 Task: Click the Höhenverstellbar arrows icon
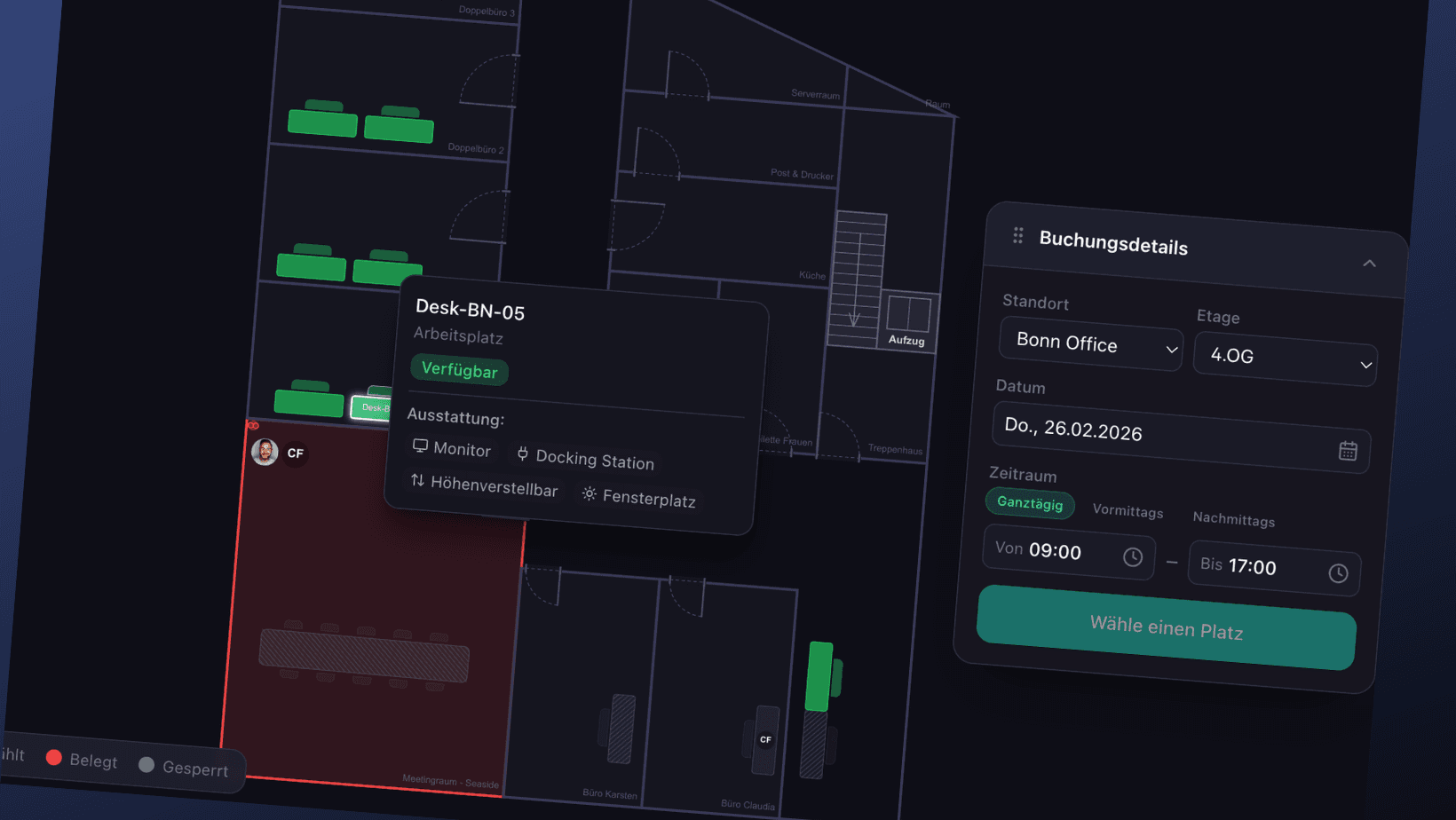(x=417, y=480)
